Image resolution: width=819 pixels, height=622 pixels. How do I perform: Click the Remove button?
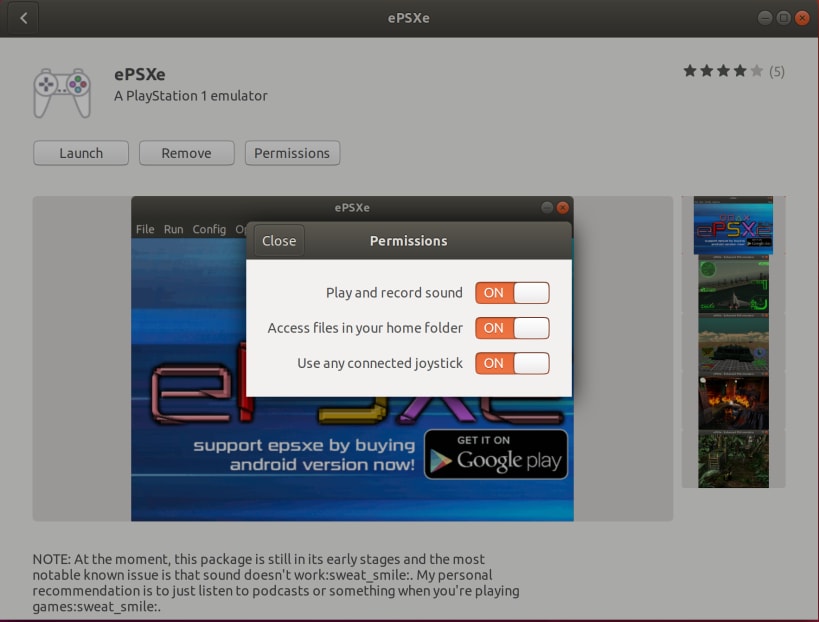point(186,153)
